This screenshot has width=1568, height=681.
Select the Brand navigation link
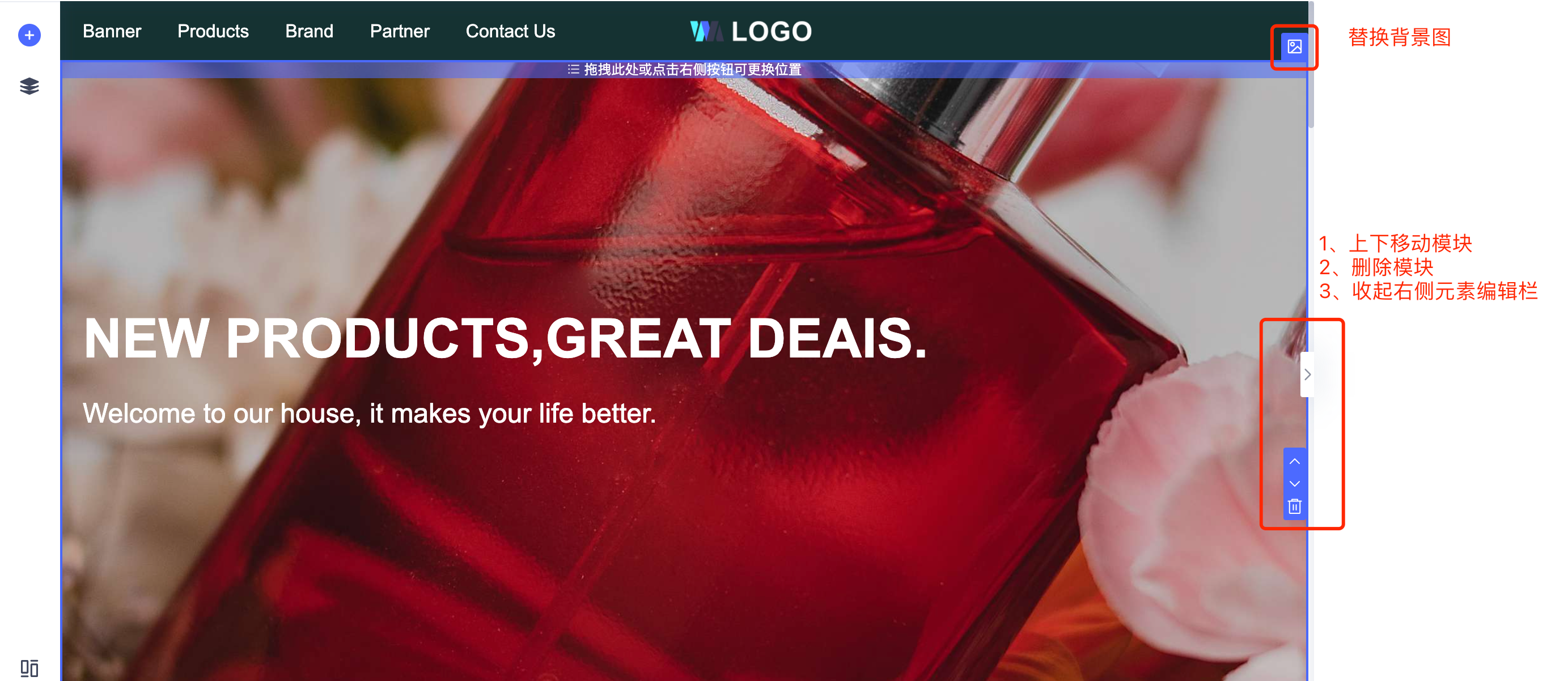click(x=309, y=32)
